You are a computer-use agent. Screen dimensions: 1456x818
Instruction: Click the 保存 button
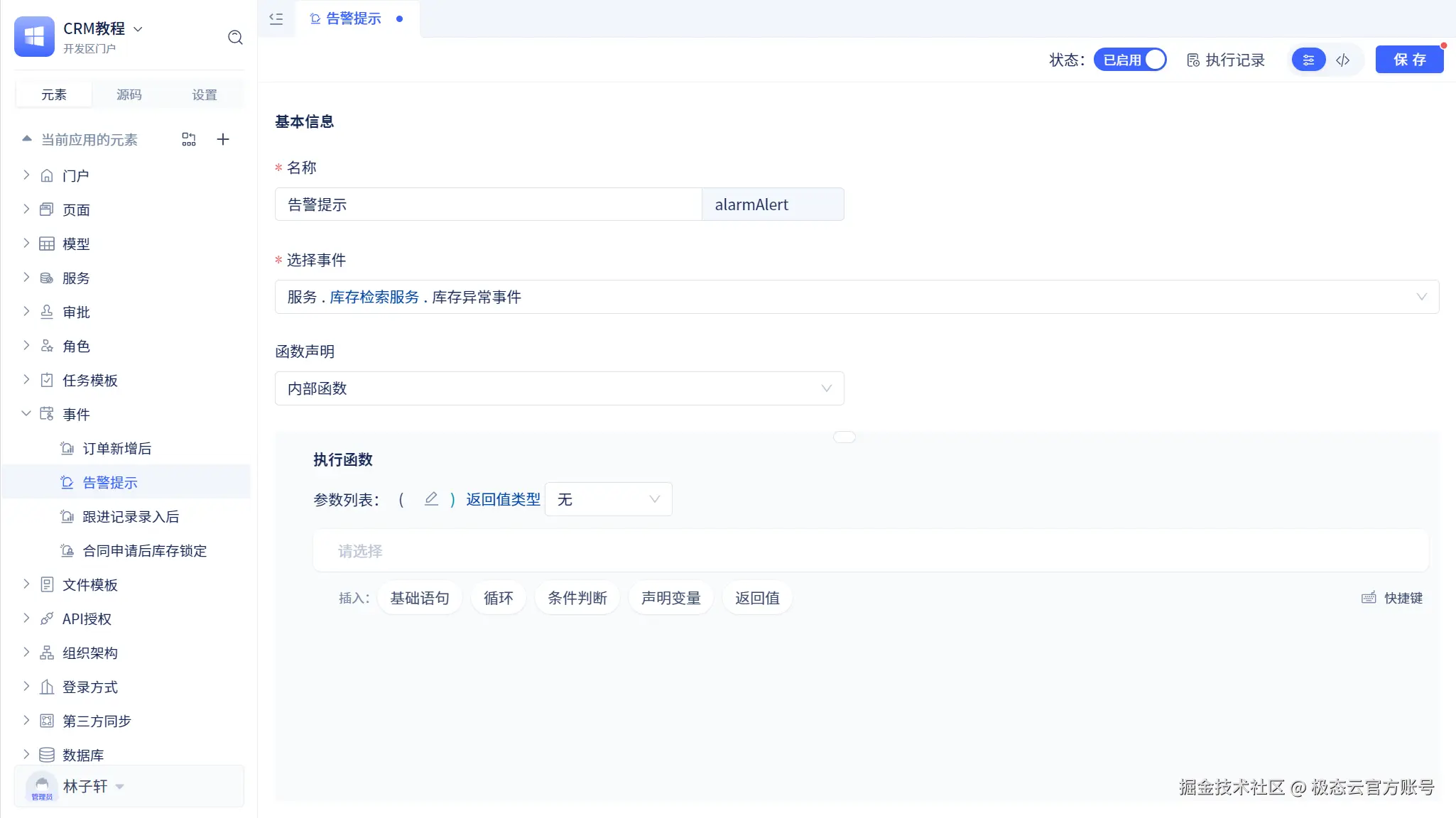click(x=1409, y=60)
